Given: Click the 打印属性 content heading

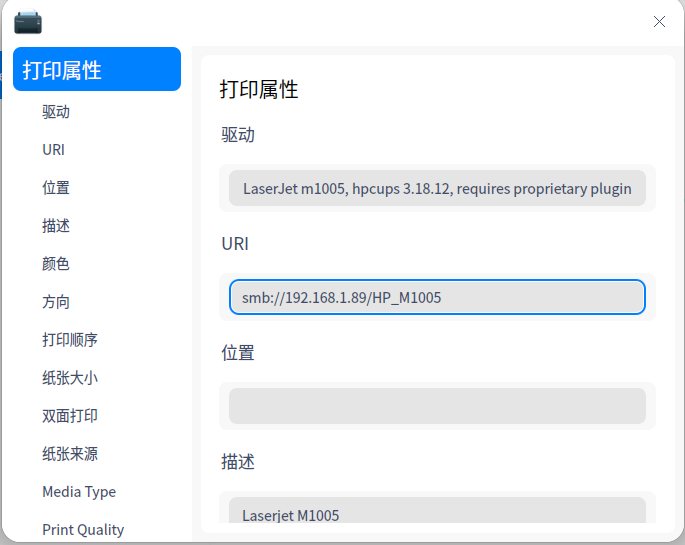Looking at the screenshot, I should (259, 89).
